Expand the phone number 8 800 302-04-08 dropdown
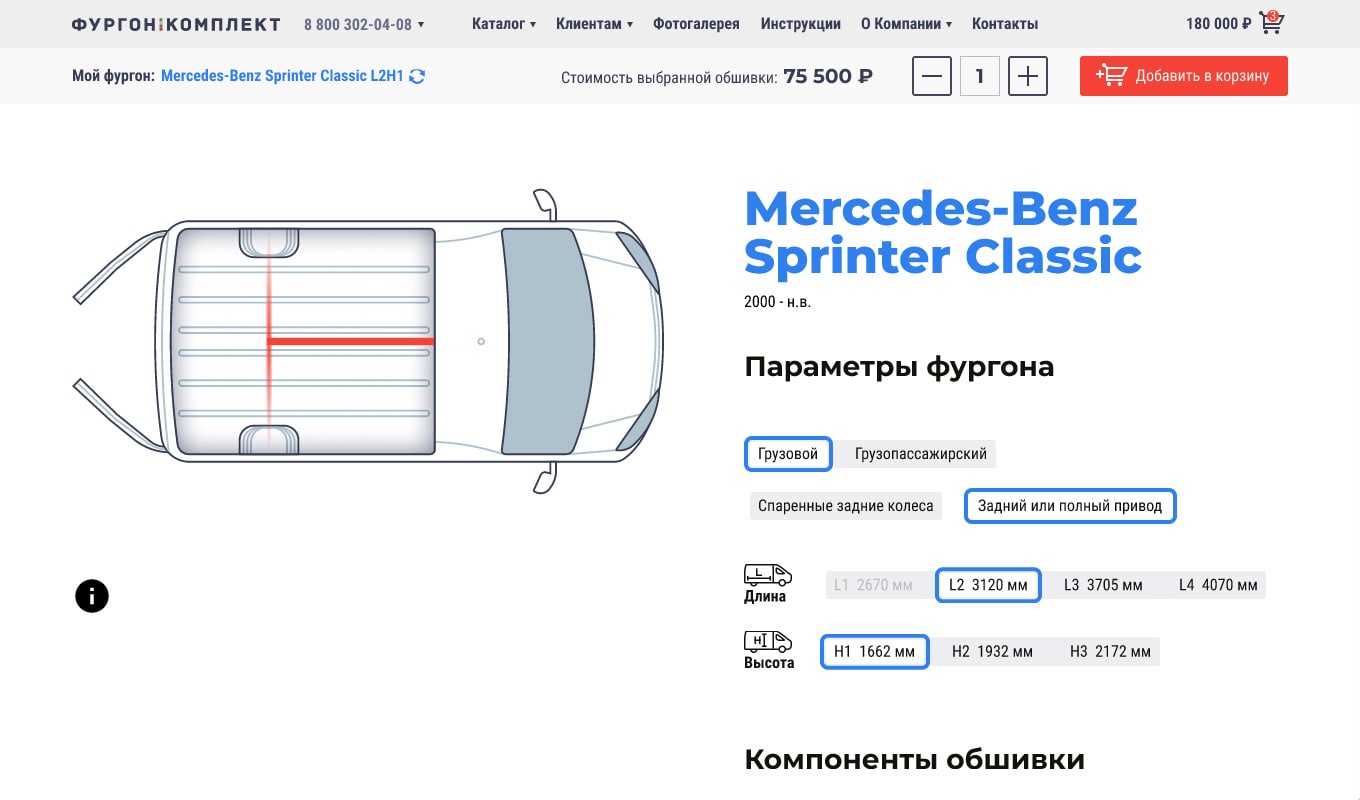The image size is (1360, 800). point(364,24)
